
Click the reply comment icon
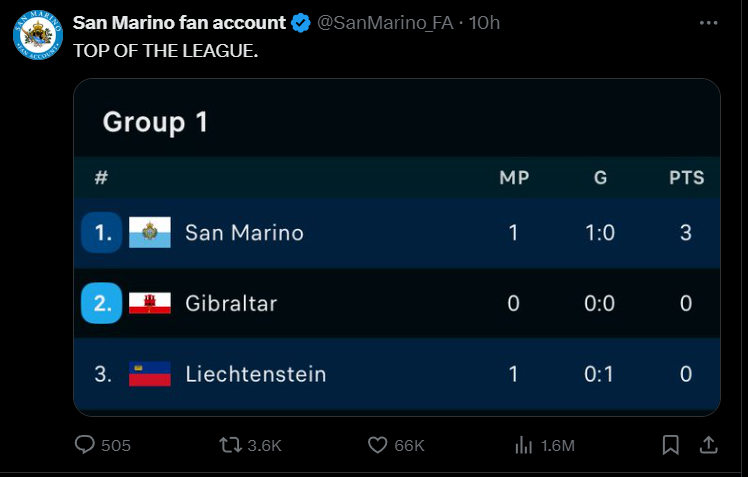point(86,445)
